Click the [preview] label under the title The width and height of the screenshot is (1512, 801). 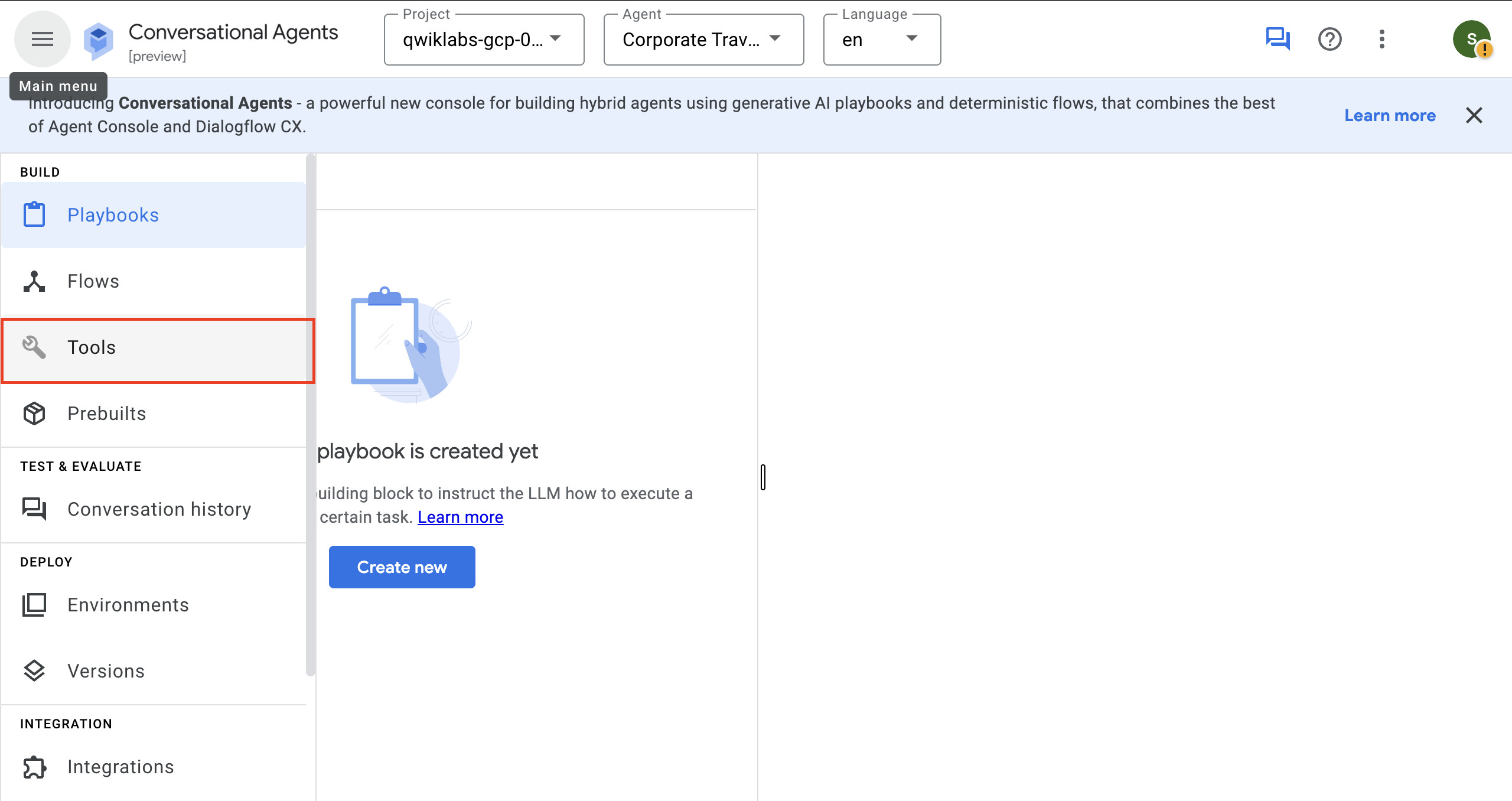pyautogui.click(x=157, y=56)
